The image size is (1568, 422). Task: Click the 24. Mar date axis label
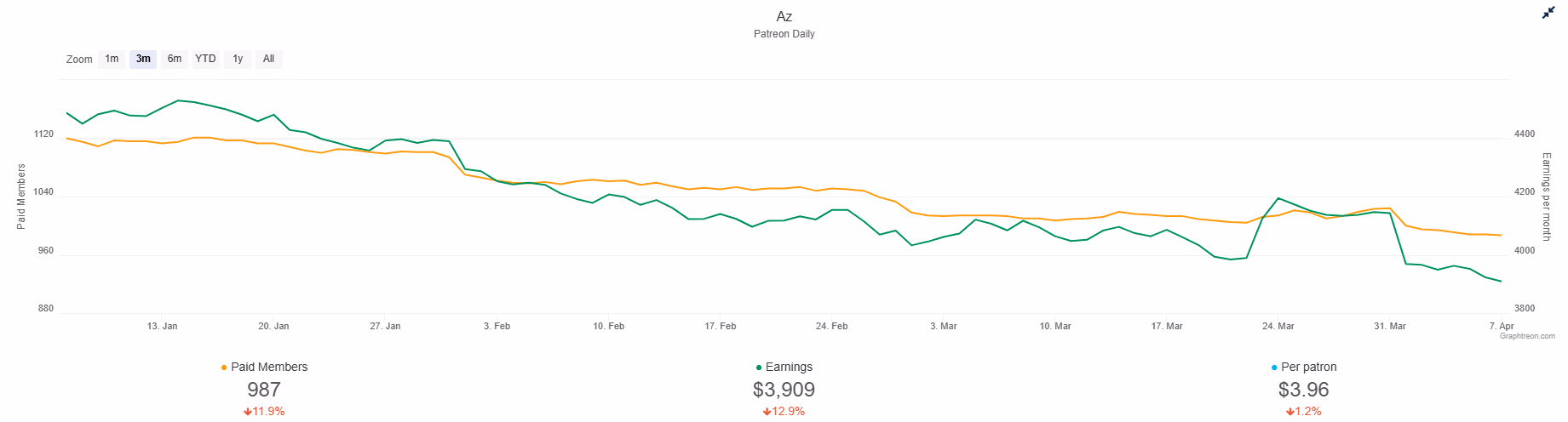pos(1278,326)
